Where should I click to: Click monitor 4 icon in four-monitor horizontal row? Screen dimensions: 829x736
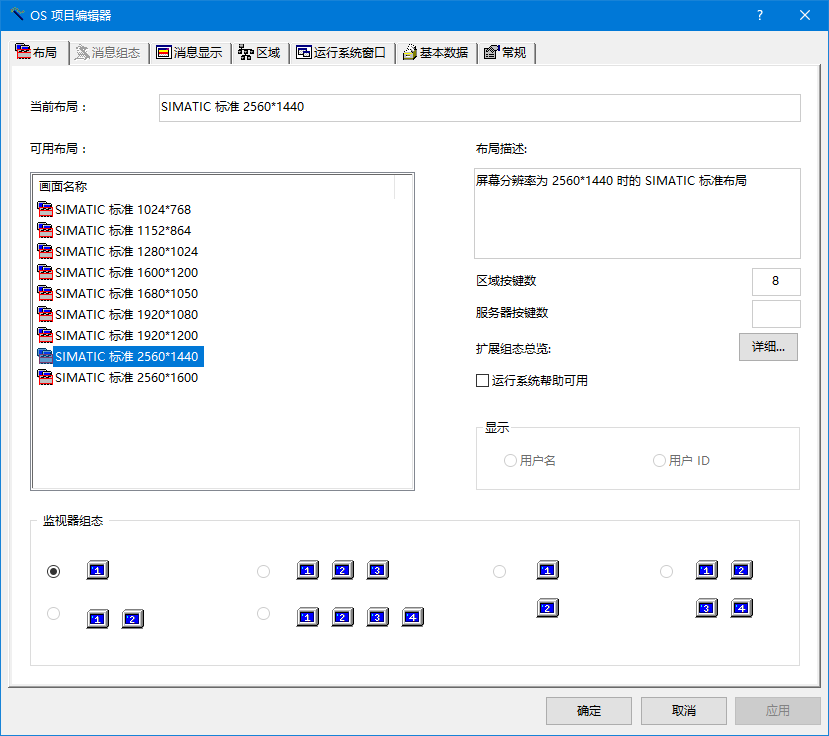412,617
